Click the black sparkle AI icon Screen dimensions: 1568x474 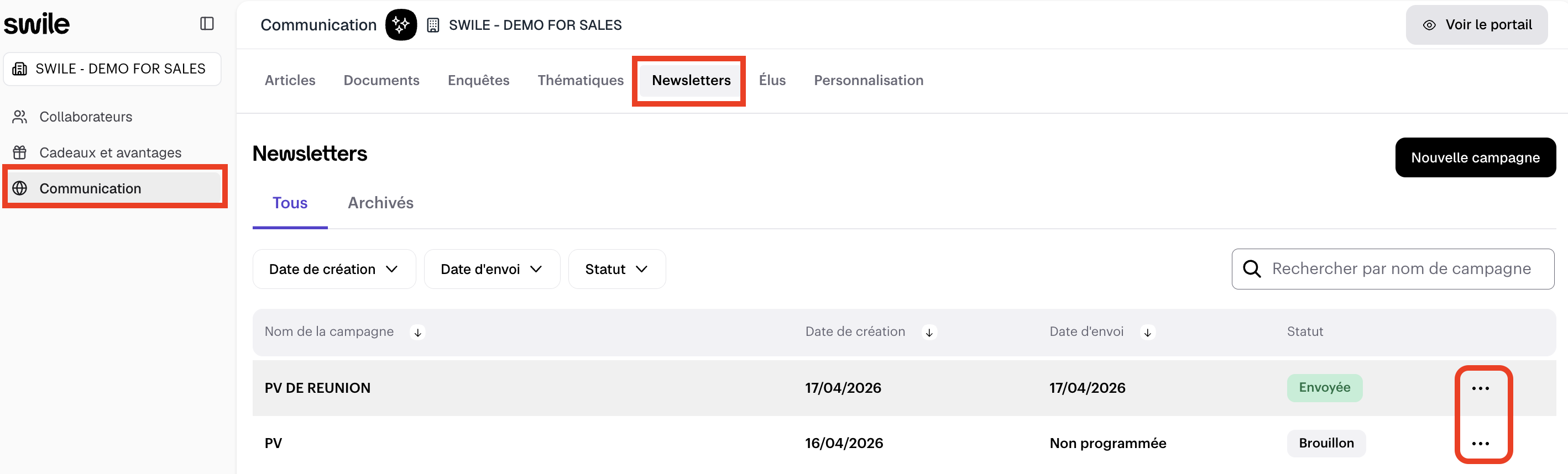point(400,25)
